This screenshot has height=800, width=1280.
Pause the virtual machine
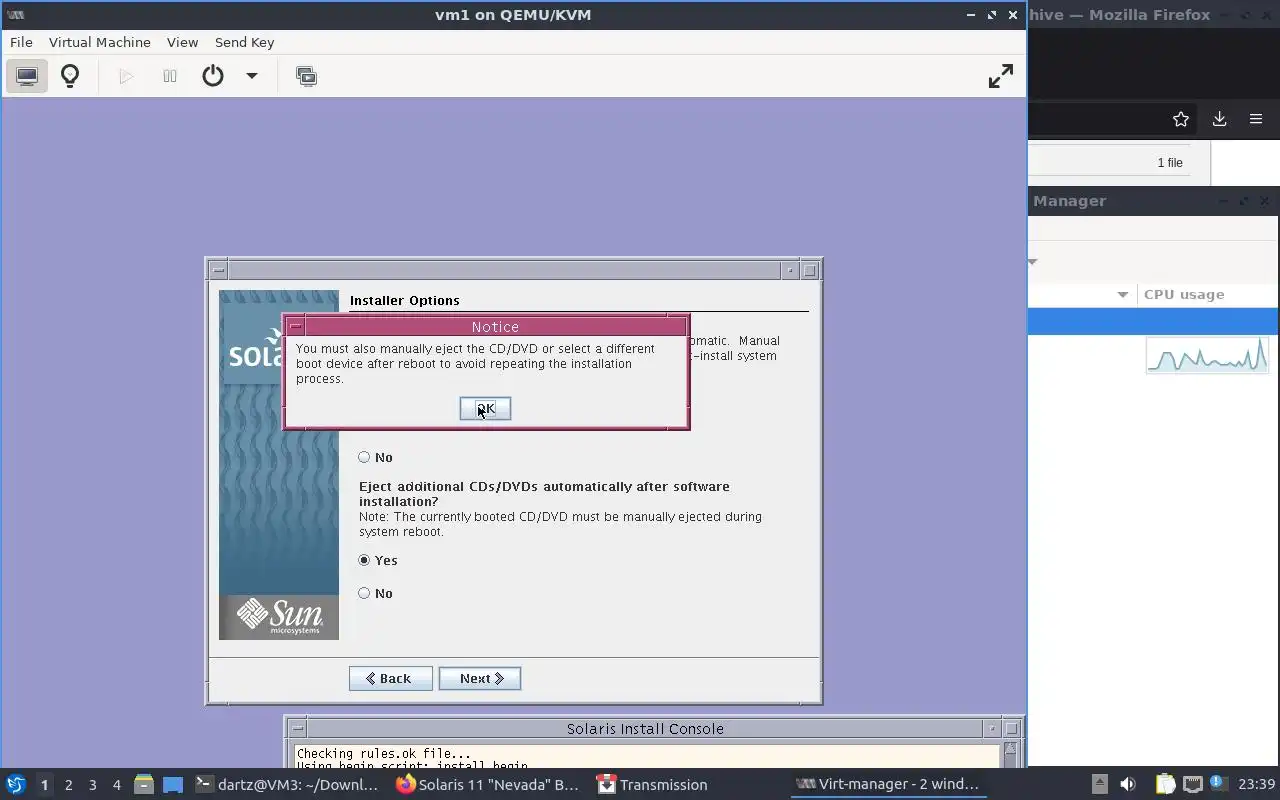[170, 76]
